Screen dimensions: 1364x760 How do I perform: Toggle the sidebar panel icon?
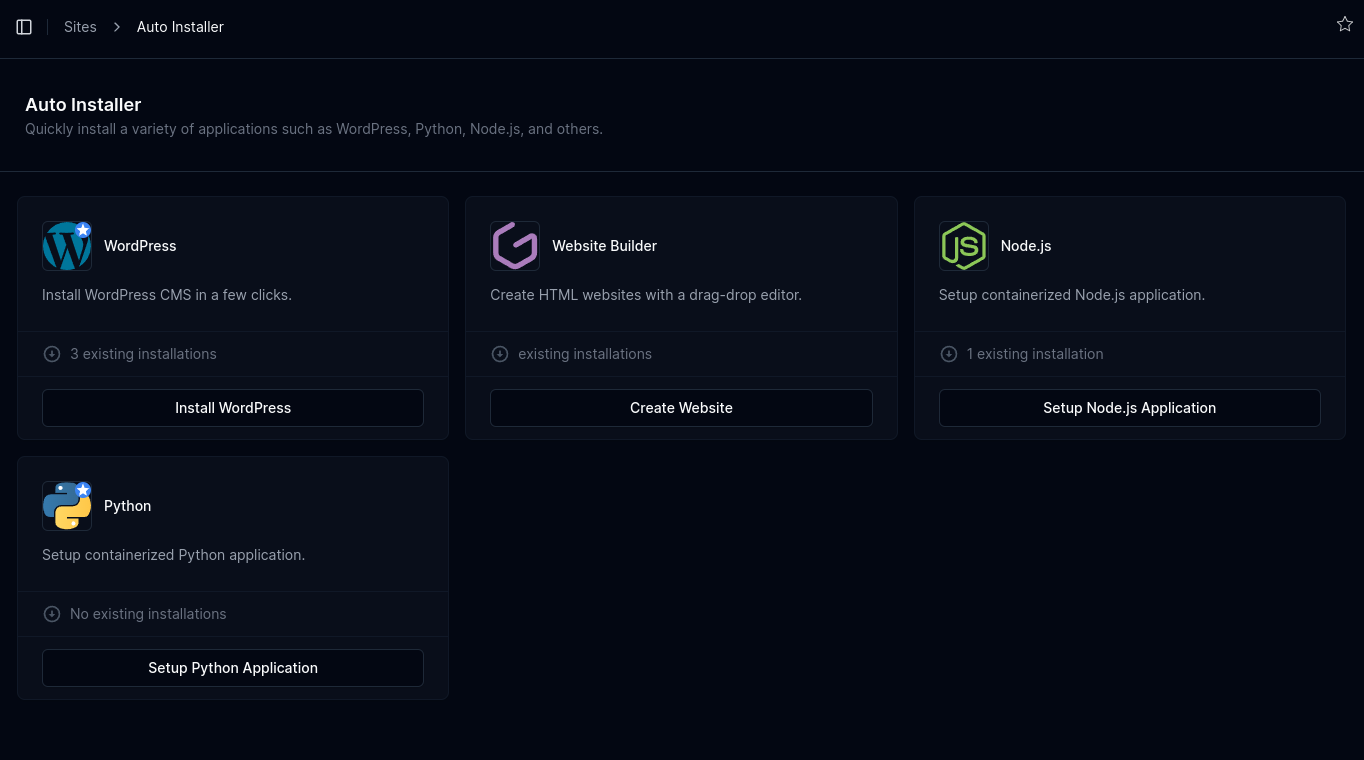[x=24, y=27]
